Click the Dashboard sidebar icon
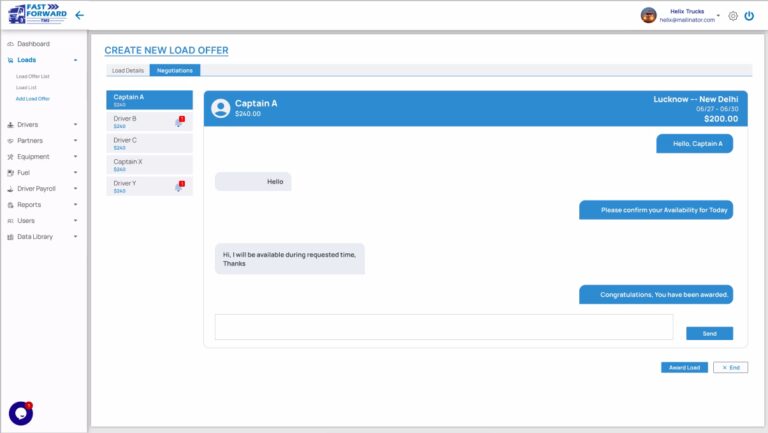The width and height of the screenshot is (768, 433). [10, 44]
